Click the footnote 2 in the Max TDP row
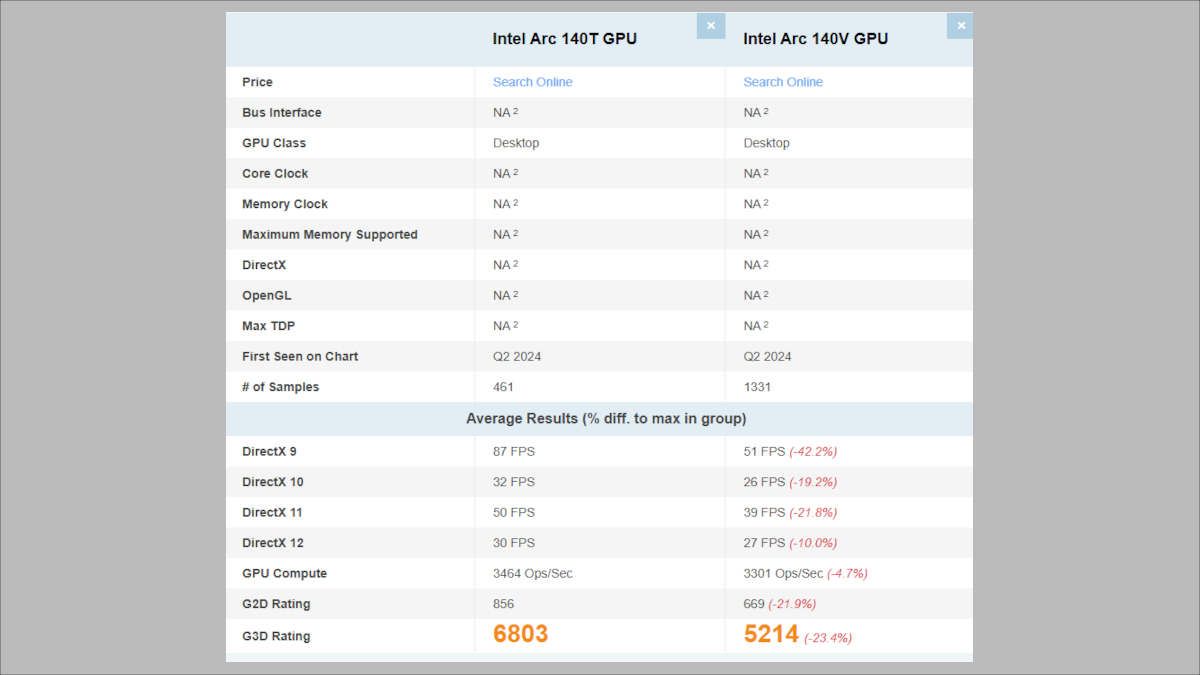 pyautogui.click(x=515, y=323)
